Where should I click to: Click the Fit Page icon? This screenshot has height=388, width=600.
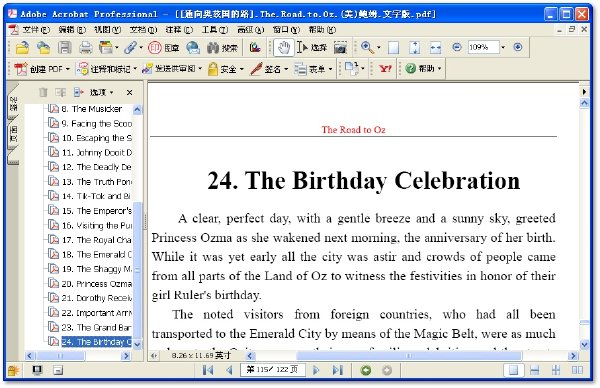pos(414,47)
